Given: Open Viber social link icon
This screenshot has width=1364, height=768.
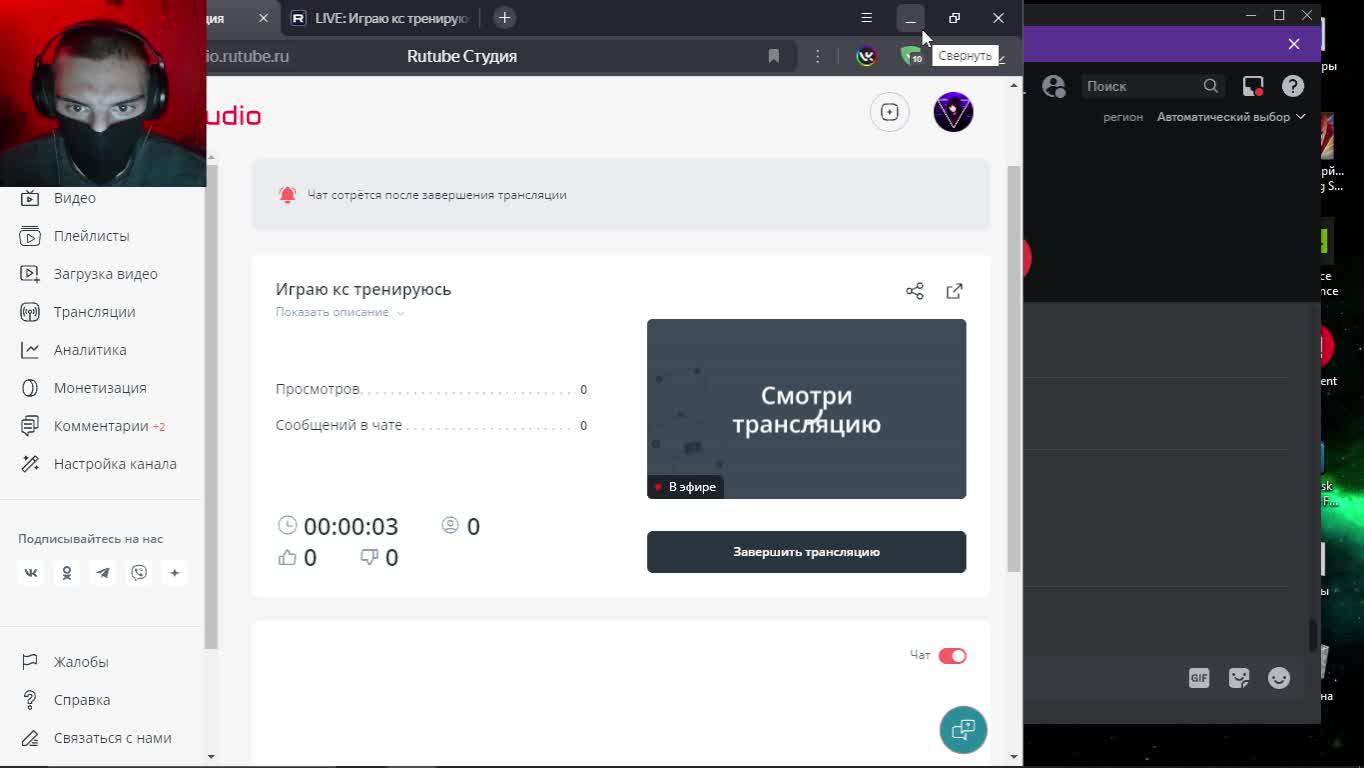Looking at the screenshot, I should coord(139,573).
